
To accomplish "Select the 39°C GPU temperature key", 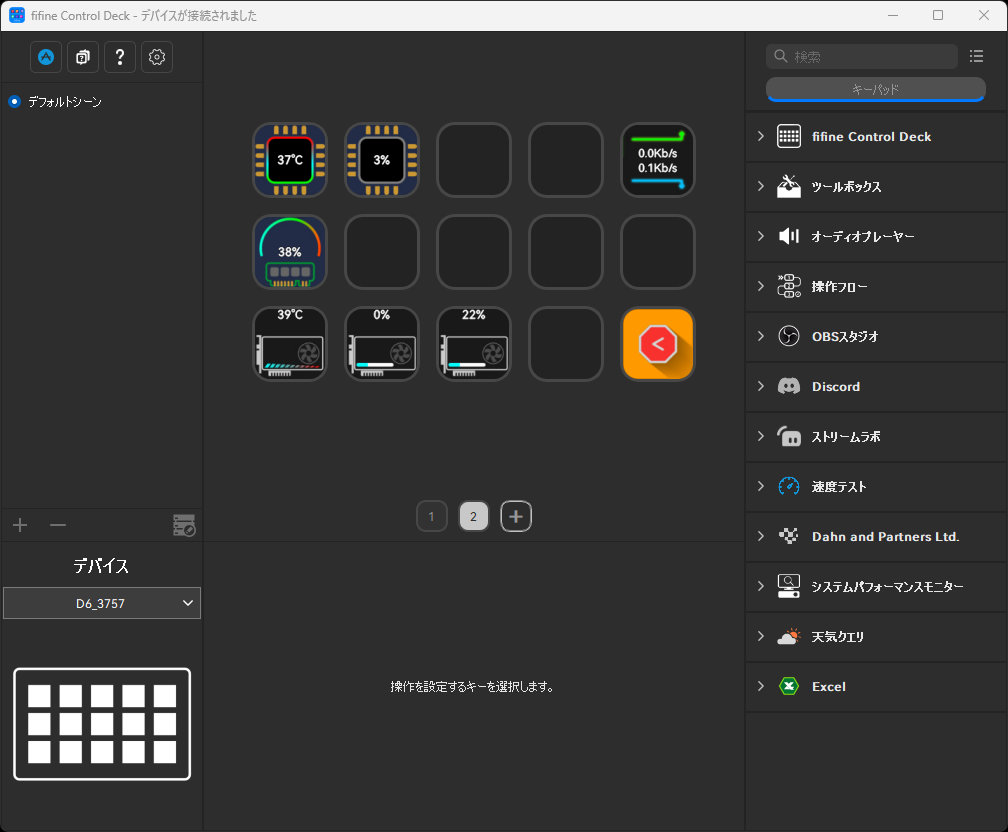I will click(289, 344).
